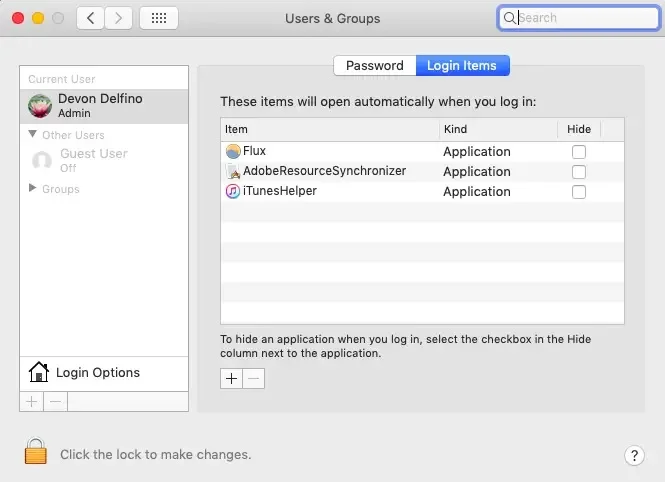Enable the Hide checkbox for Flux

[x=578, y=152]
